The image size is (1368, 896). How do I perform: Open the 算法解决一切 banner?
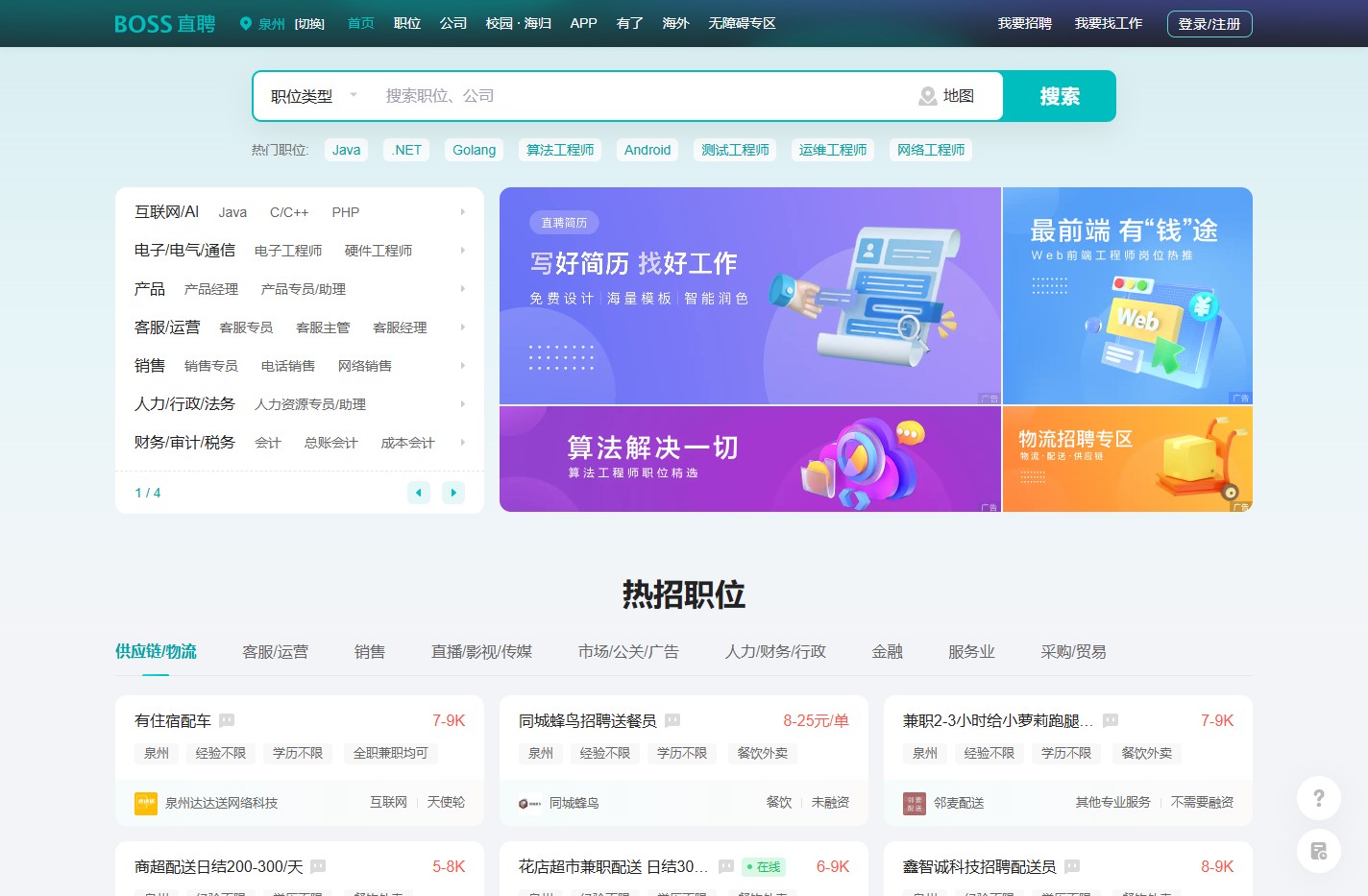[x=750, y=459]
